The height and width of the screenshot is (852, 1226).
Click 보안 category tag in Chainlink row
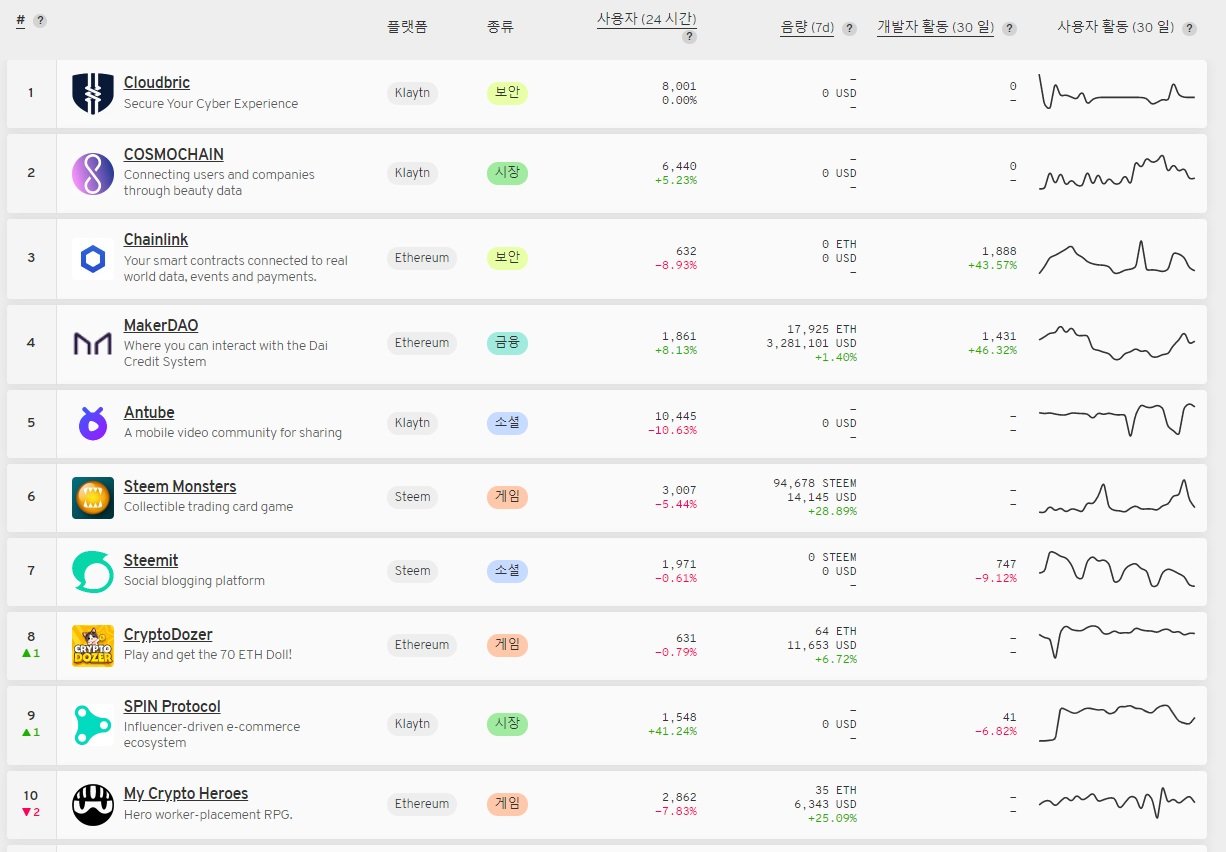tap(507, 258)
